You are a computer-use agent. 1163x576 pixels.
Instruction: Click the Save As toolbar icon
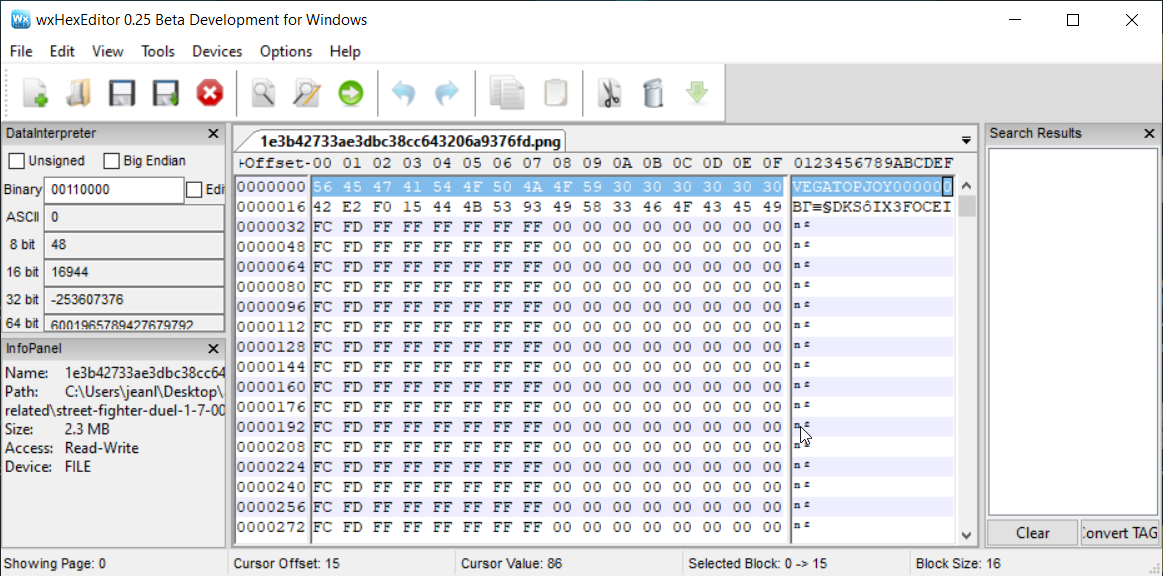click(165, 93)
